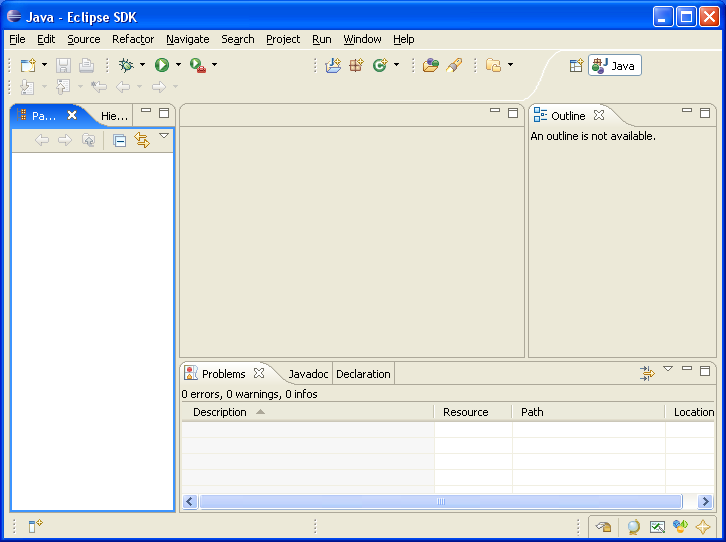Switch to the Declaration tab

(x=363, y=374)
